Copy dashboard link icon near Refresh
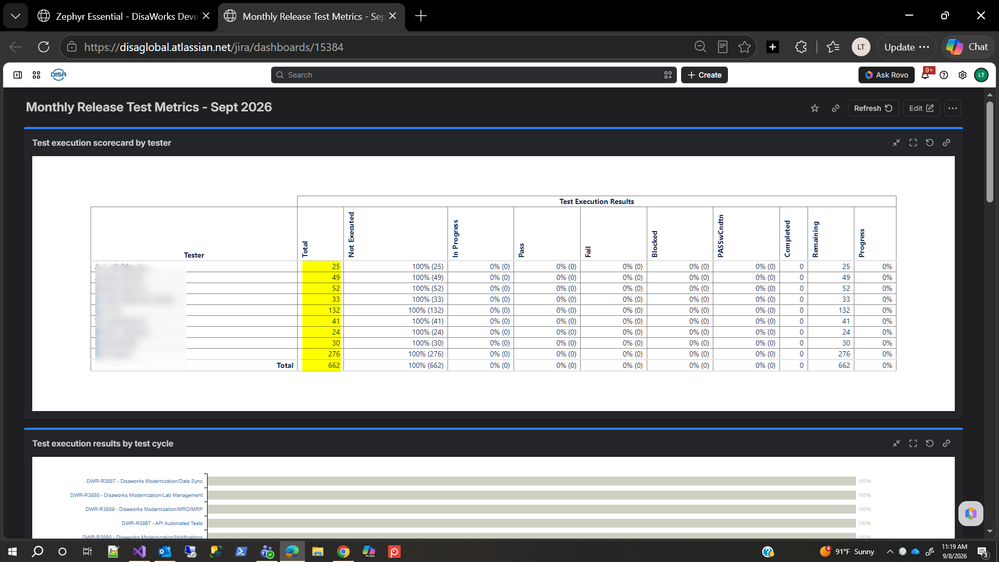The image size is (999, 562). click(835, 108)
